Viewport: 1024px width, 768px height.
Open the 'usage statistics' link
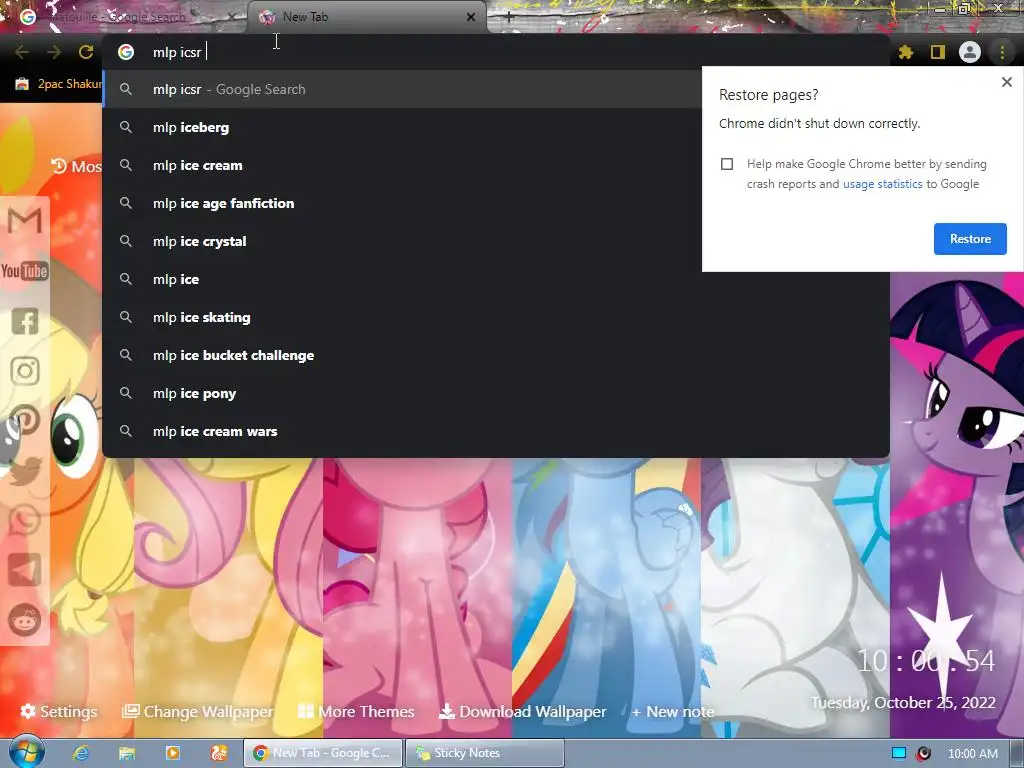pos(882,184)
